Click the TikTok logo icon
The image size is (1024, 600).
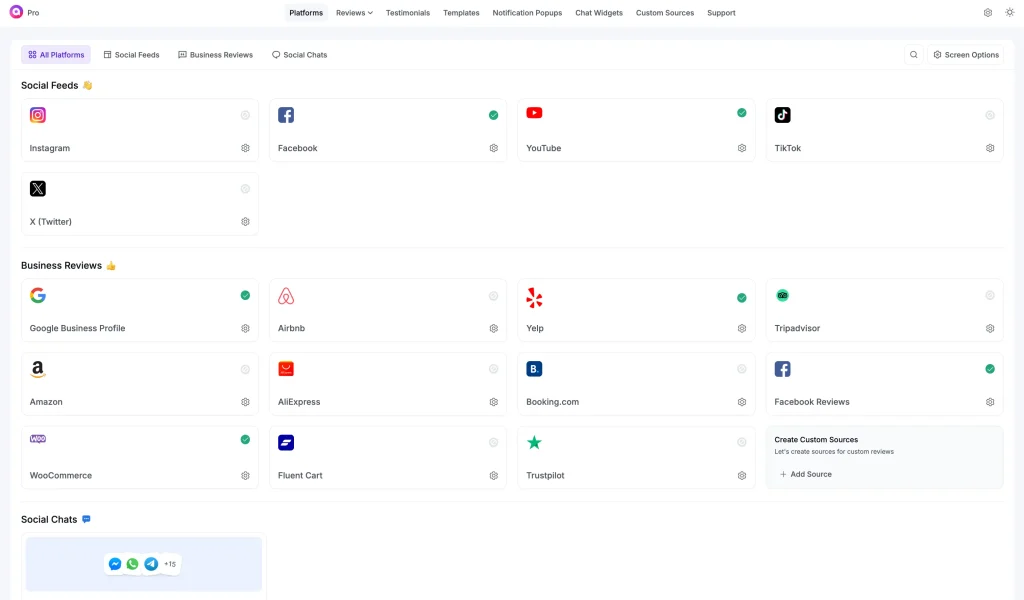pos(782,115)
